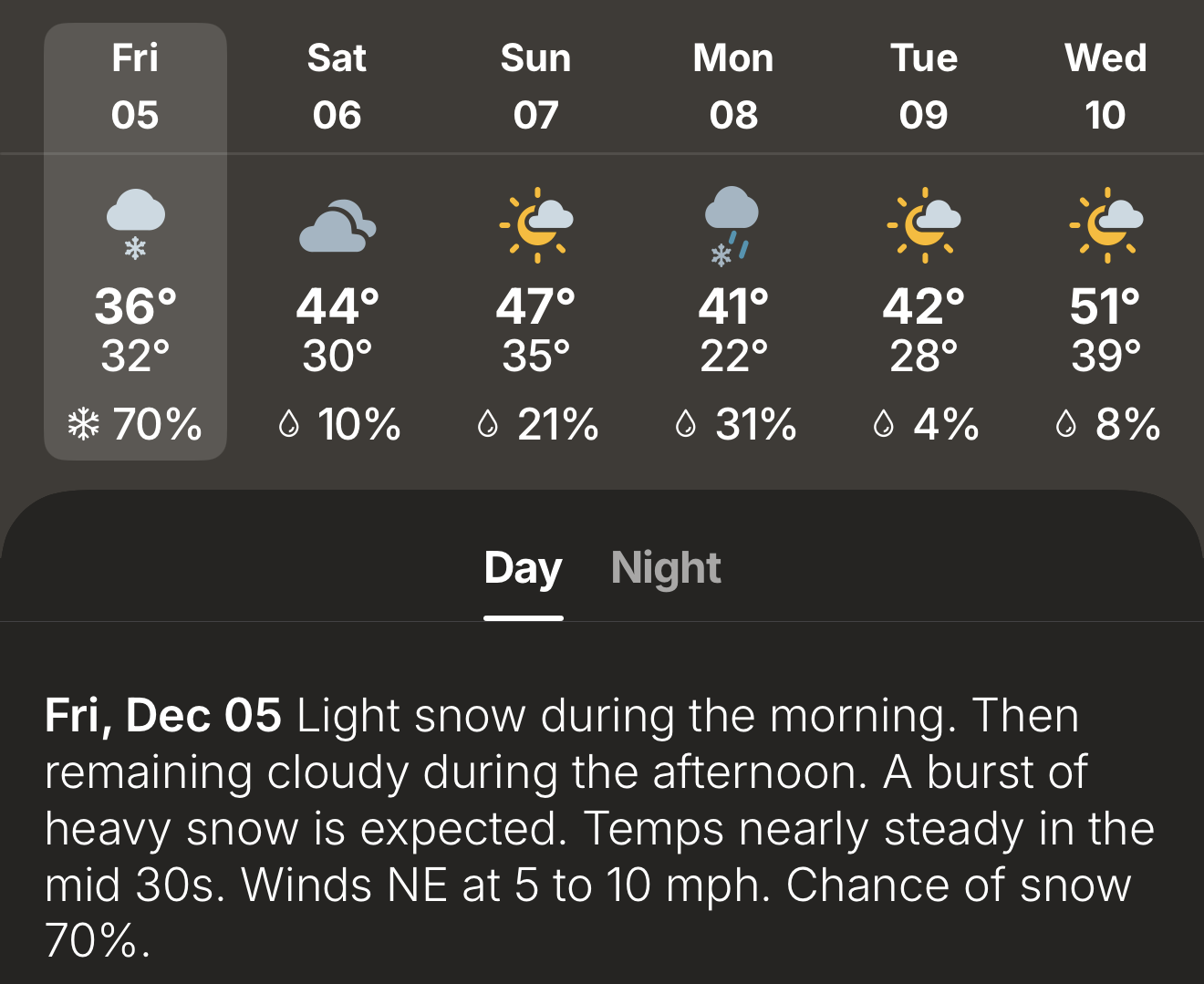
Task: Open Mon 08 forecast details
Action: 733,87
